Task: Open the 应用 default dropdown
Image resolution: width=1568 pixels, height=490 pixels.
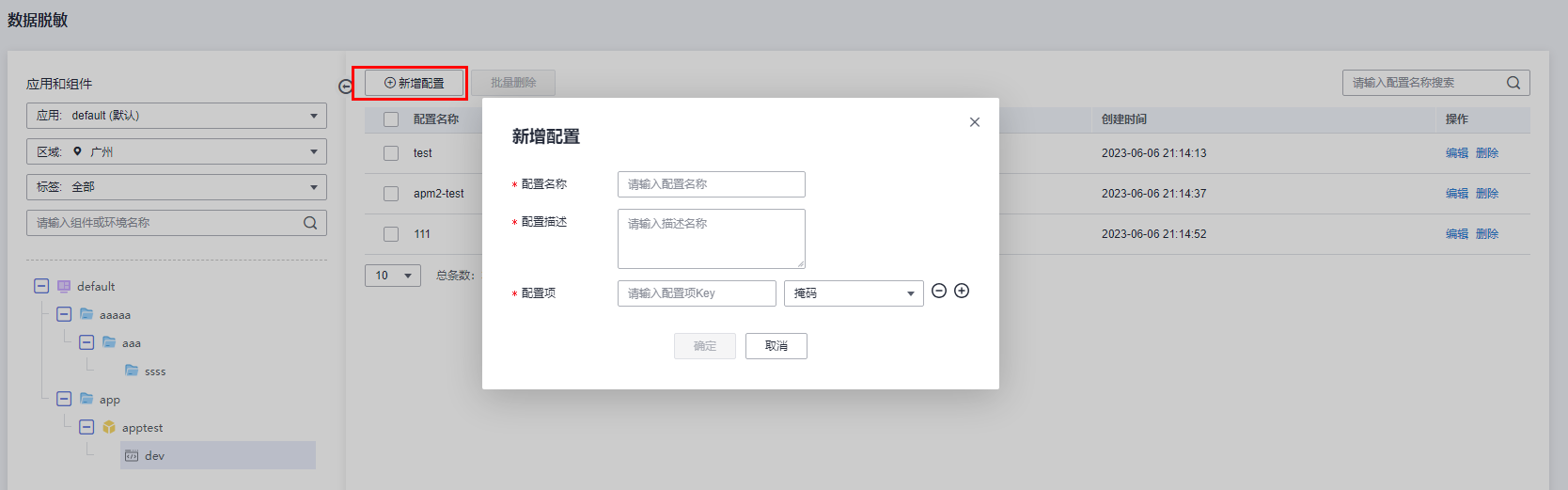Action: 177,116
